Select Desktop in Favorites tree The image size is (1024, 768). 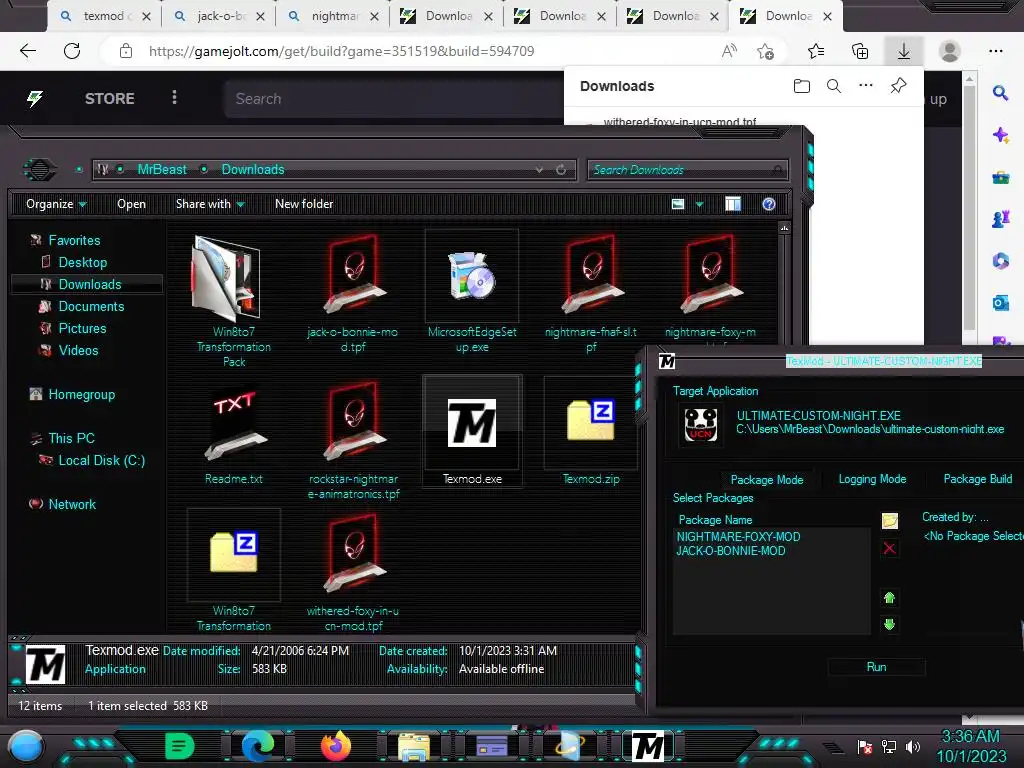click(x=82, y=263)
